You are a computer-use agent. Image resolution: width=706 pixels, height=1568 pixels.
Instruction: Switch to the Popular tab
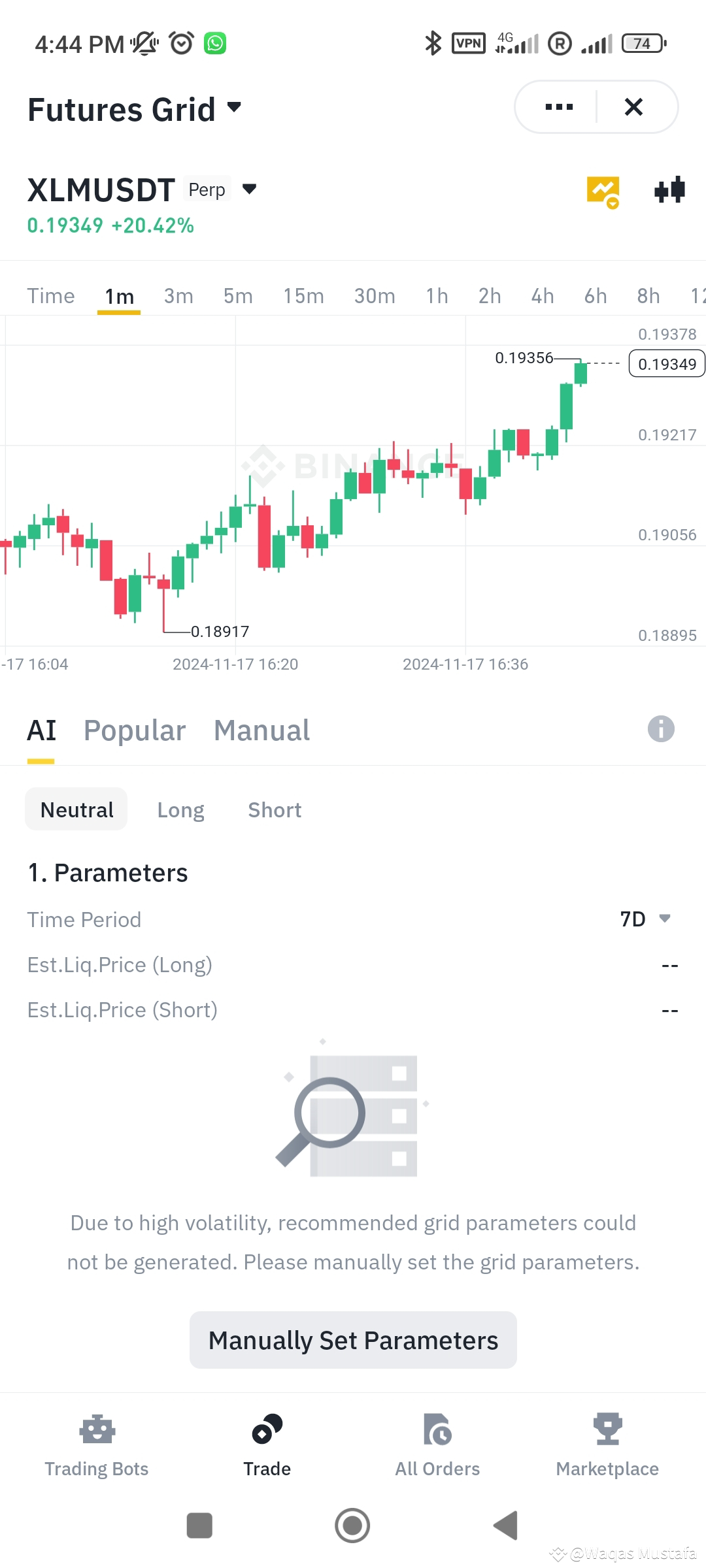click(x=134, y=730)
